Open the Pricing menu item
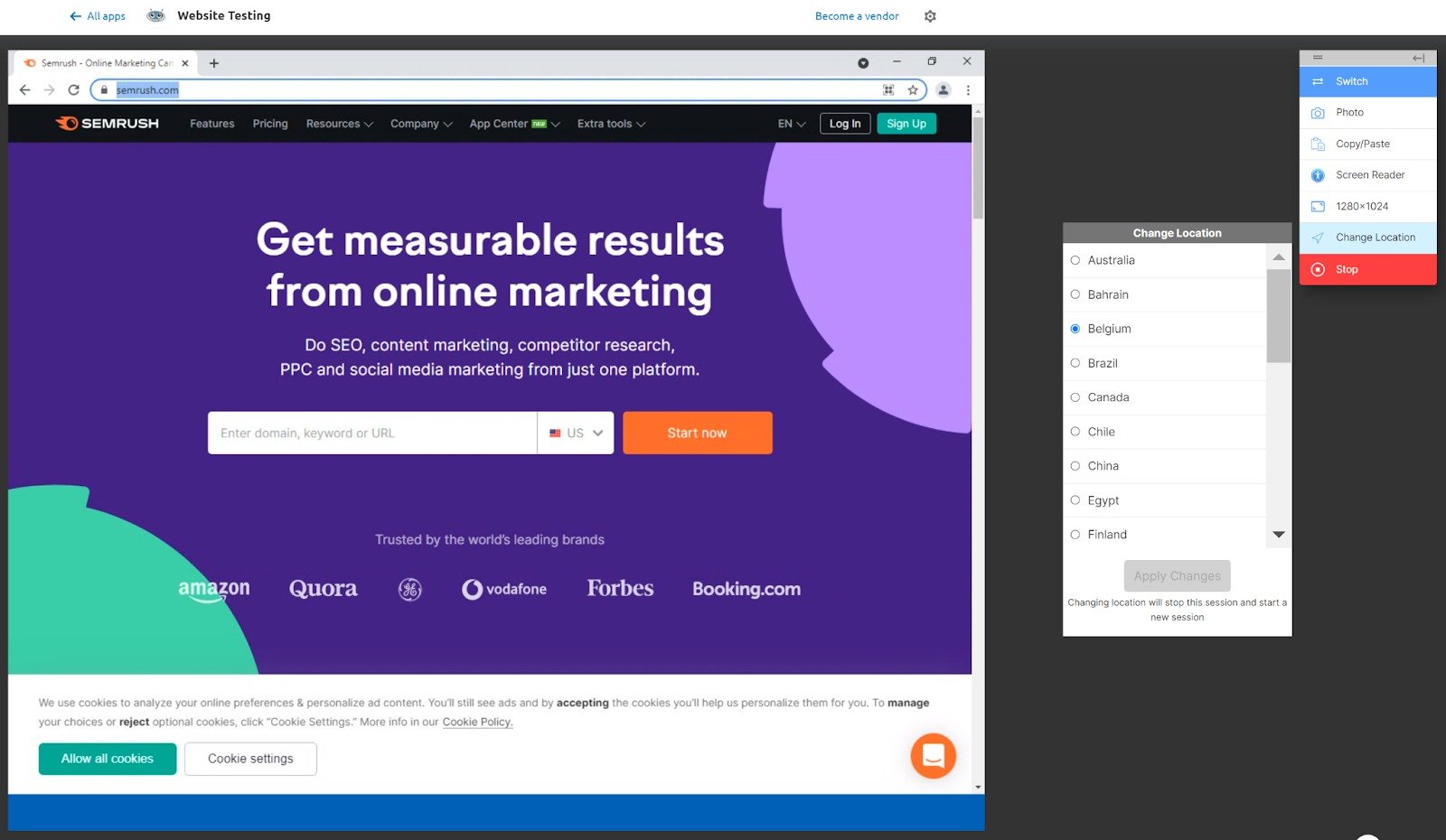The image size is (1446, 840). [269, 124]
